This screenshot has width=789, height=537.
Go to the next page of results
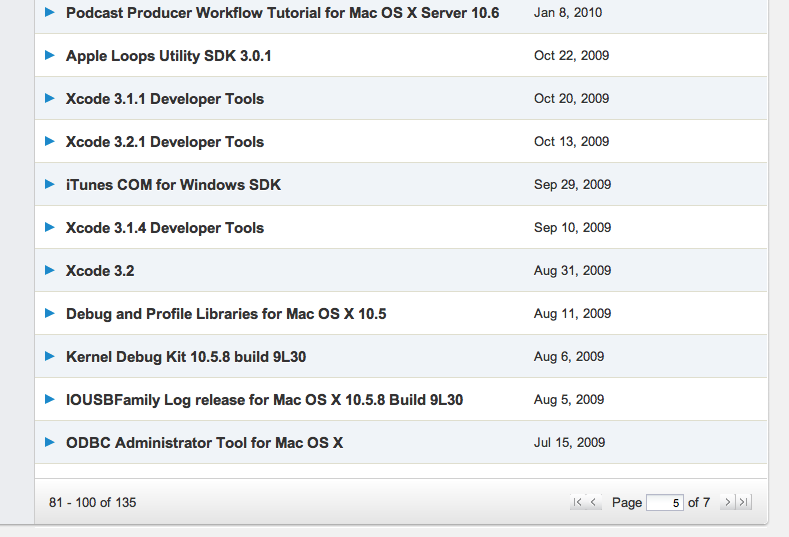tap(727, 502)
